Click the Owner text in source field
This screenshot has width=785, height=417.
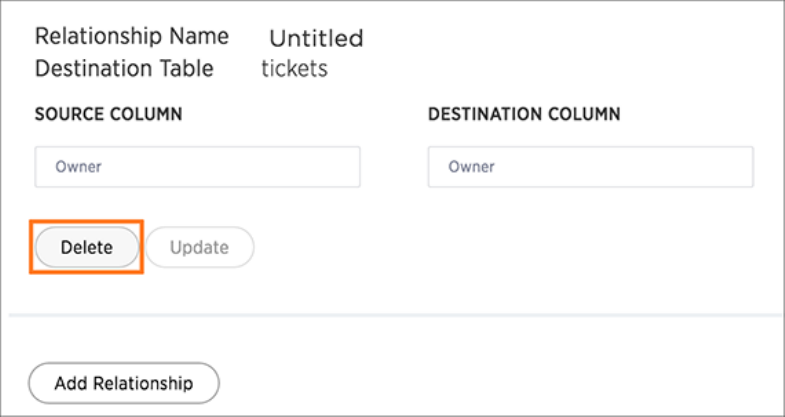tap(78, 167)
